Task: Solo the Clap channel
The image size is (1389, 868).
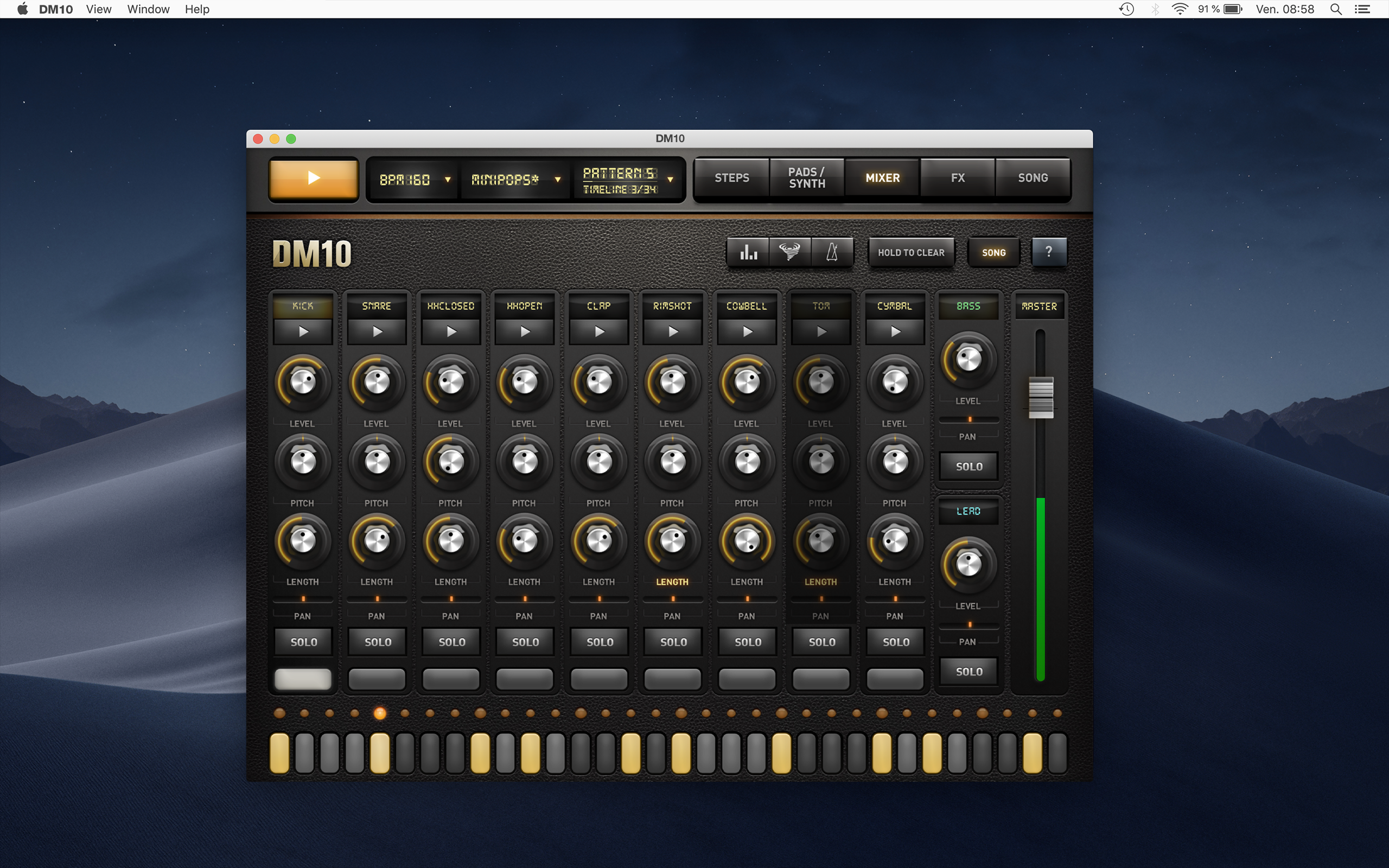Action: (599, 642)
